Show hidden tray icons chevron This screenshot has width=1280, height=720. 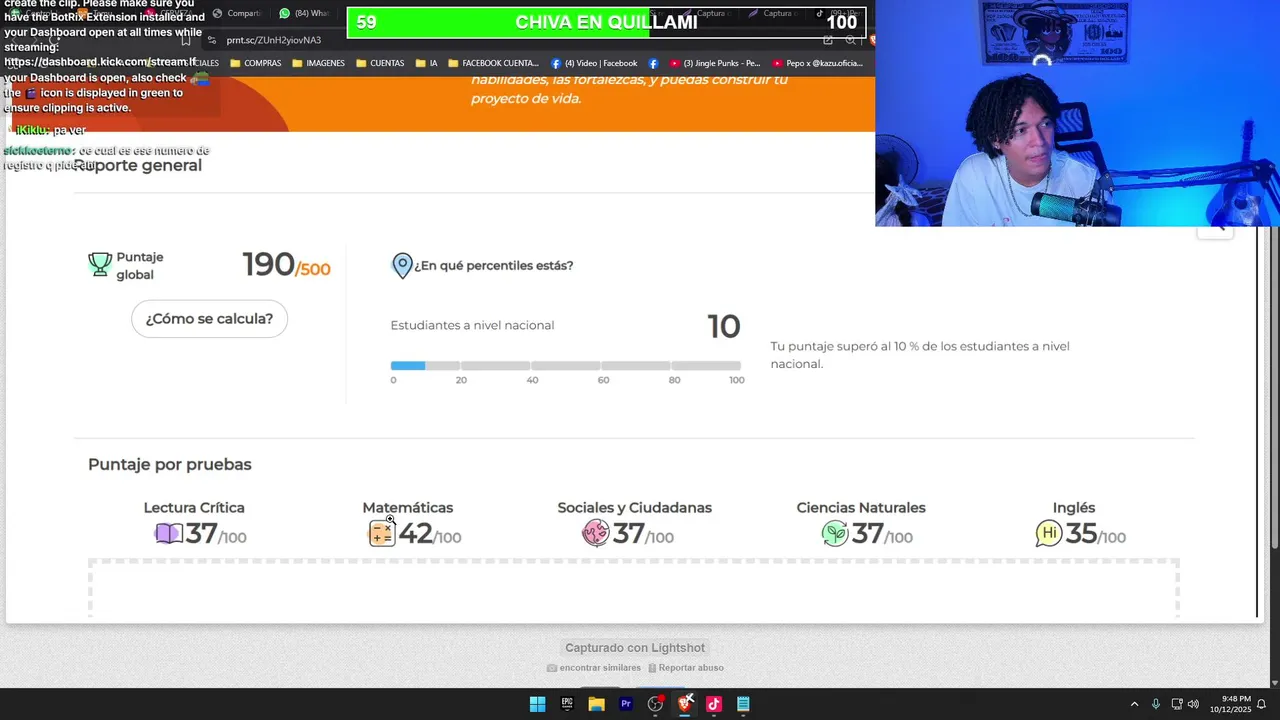point(1134,704)
